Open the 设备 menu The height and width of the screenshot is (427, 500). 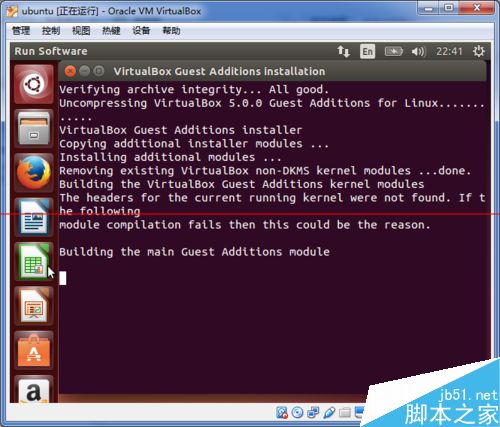point(141,31)
